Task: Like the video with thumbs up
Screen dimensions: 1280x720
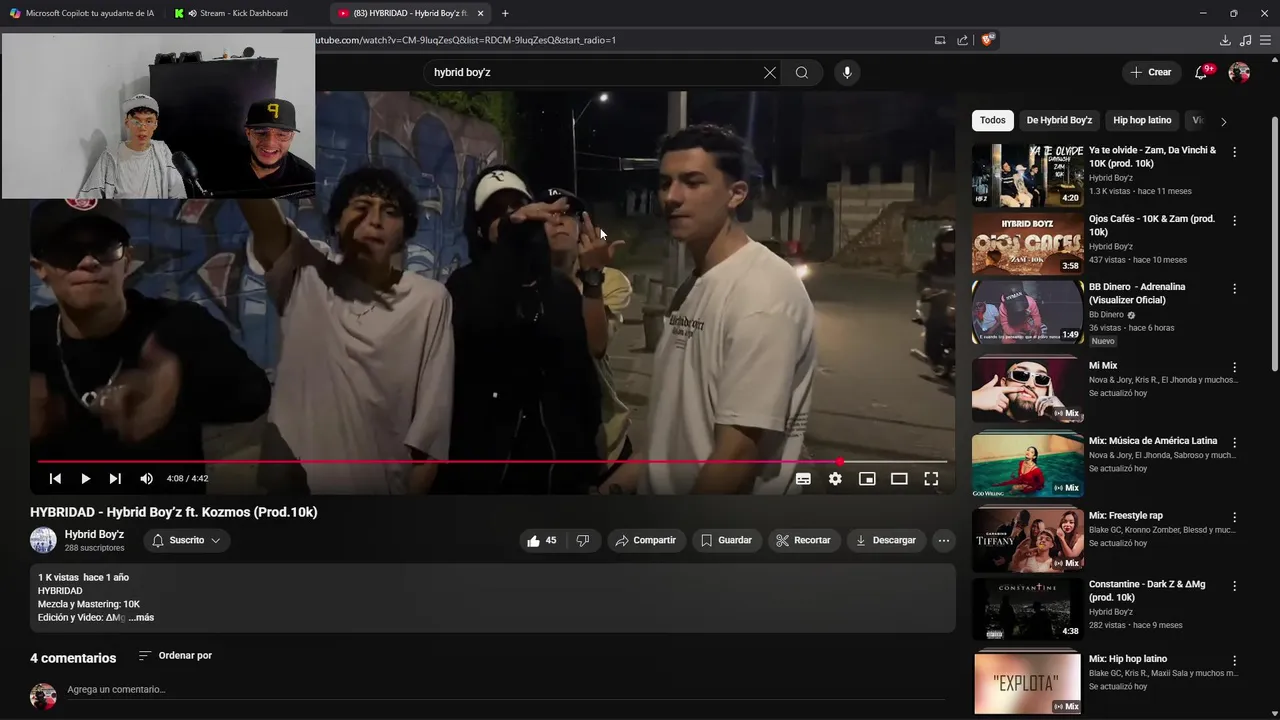Action: click(543, 540)
